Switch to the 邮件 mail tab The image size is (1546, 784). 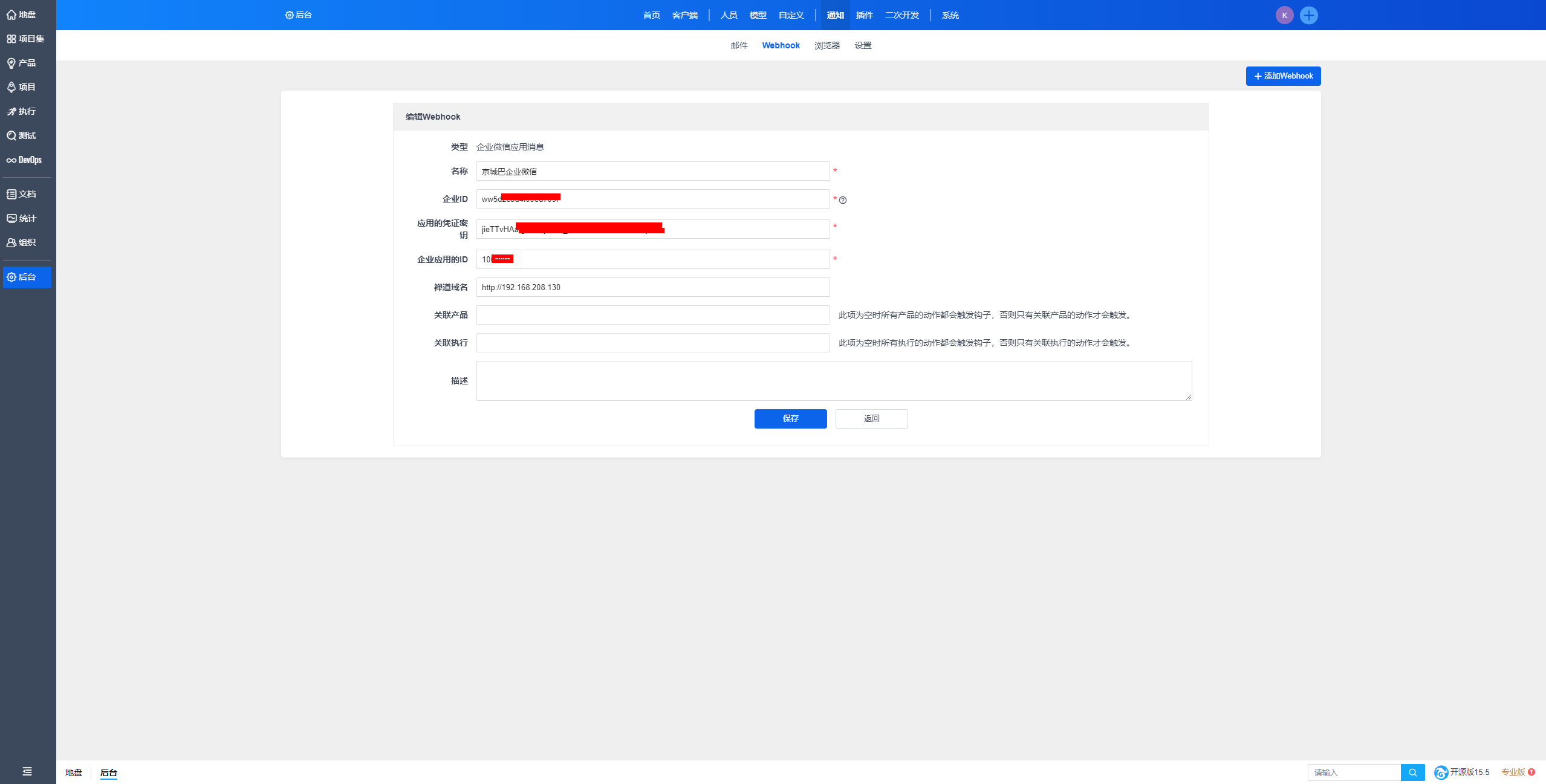(739, 45)
